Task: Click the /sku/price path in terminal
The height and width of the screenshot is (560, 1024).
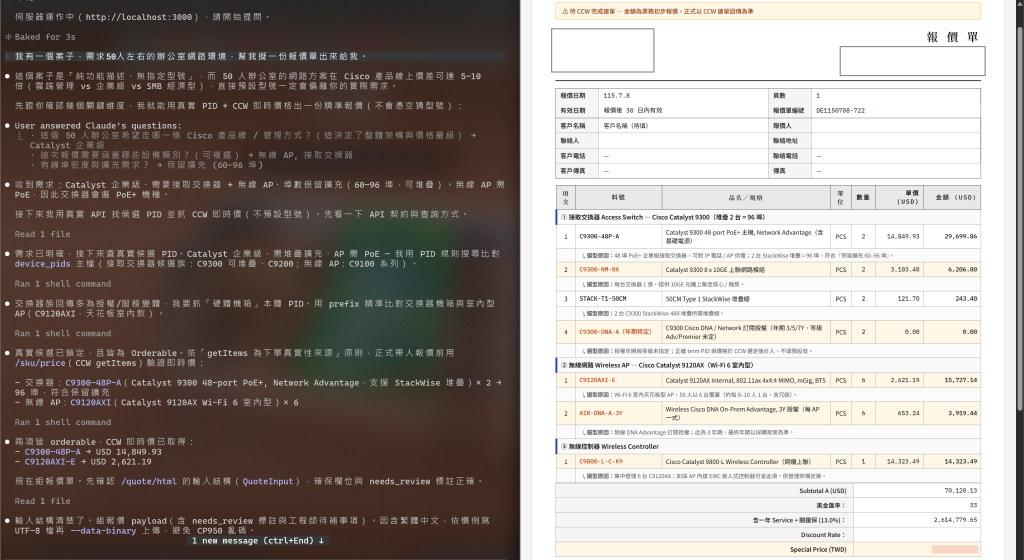Action: [40, 363]
